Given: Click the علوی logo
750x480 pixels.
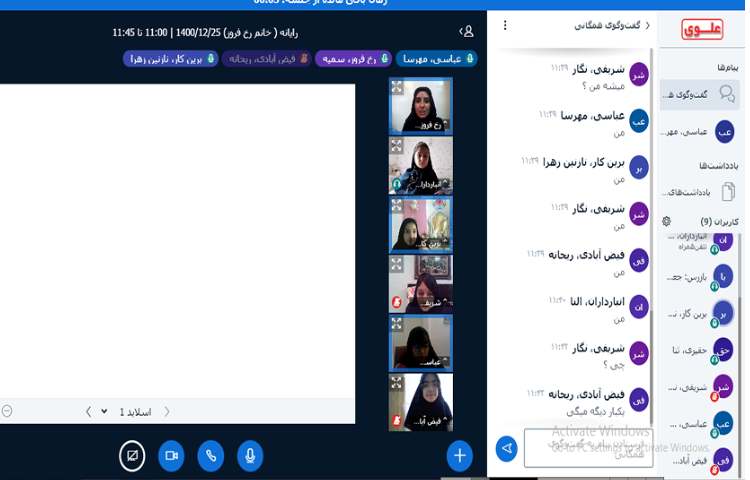Looking at the screenshot, I should [x=702, y=29].
